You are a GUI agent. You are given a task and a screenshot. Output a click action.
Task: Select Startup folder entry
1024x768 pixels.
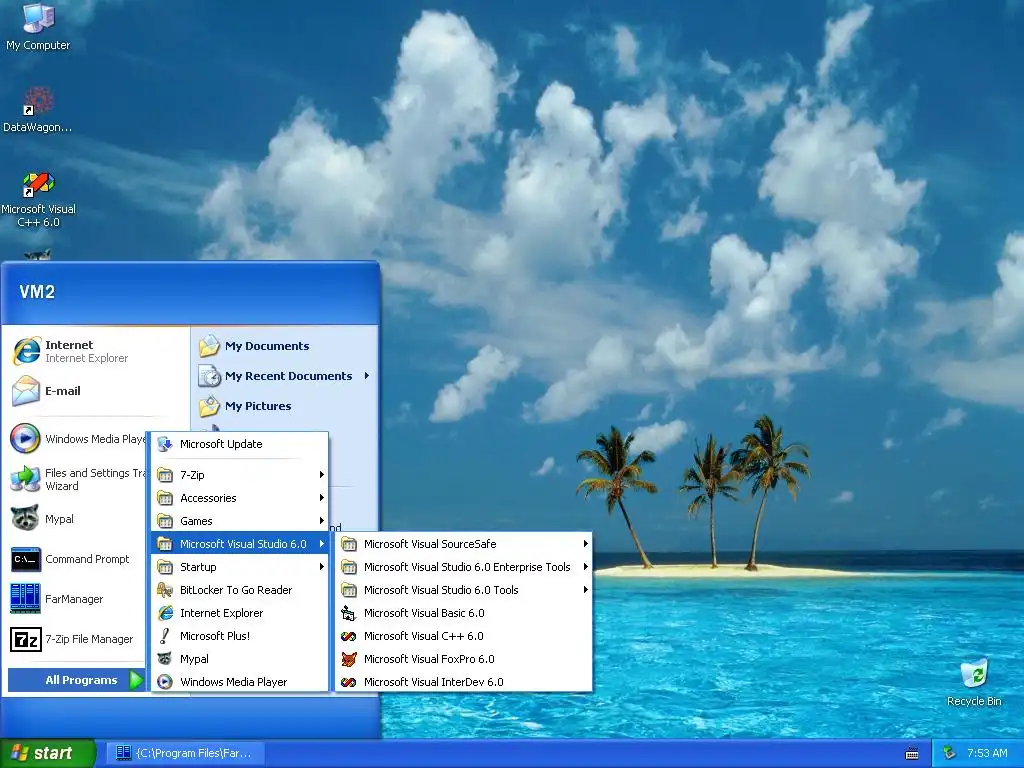pos(240,567)
